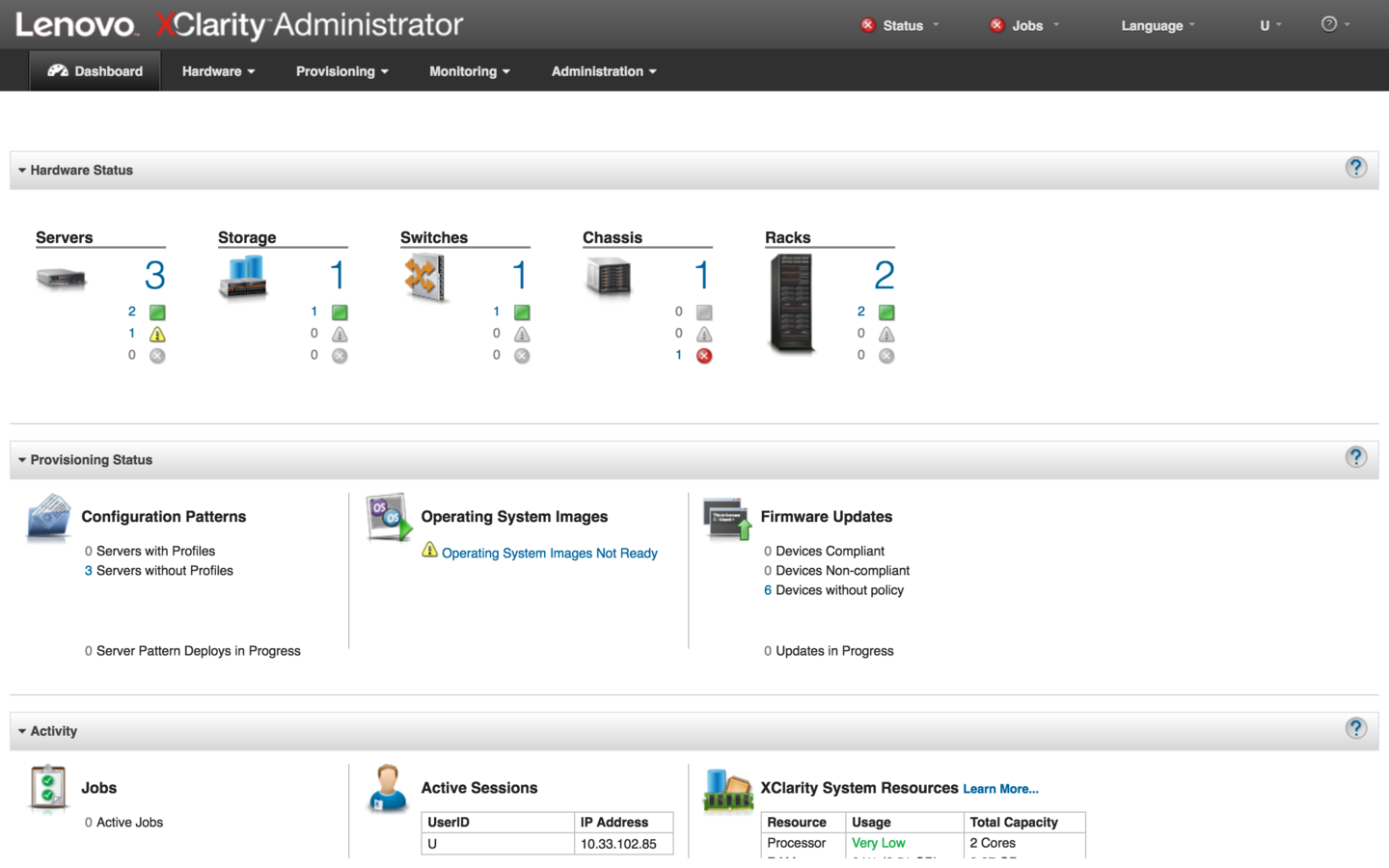The height and width of the screenshot is (868, 1389).
Task: Click the UserID column header
Action: (x=499, y=823)
